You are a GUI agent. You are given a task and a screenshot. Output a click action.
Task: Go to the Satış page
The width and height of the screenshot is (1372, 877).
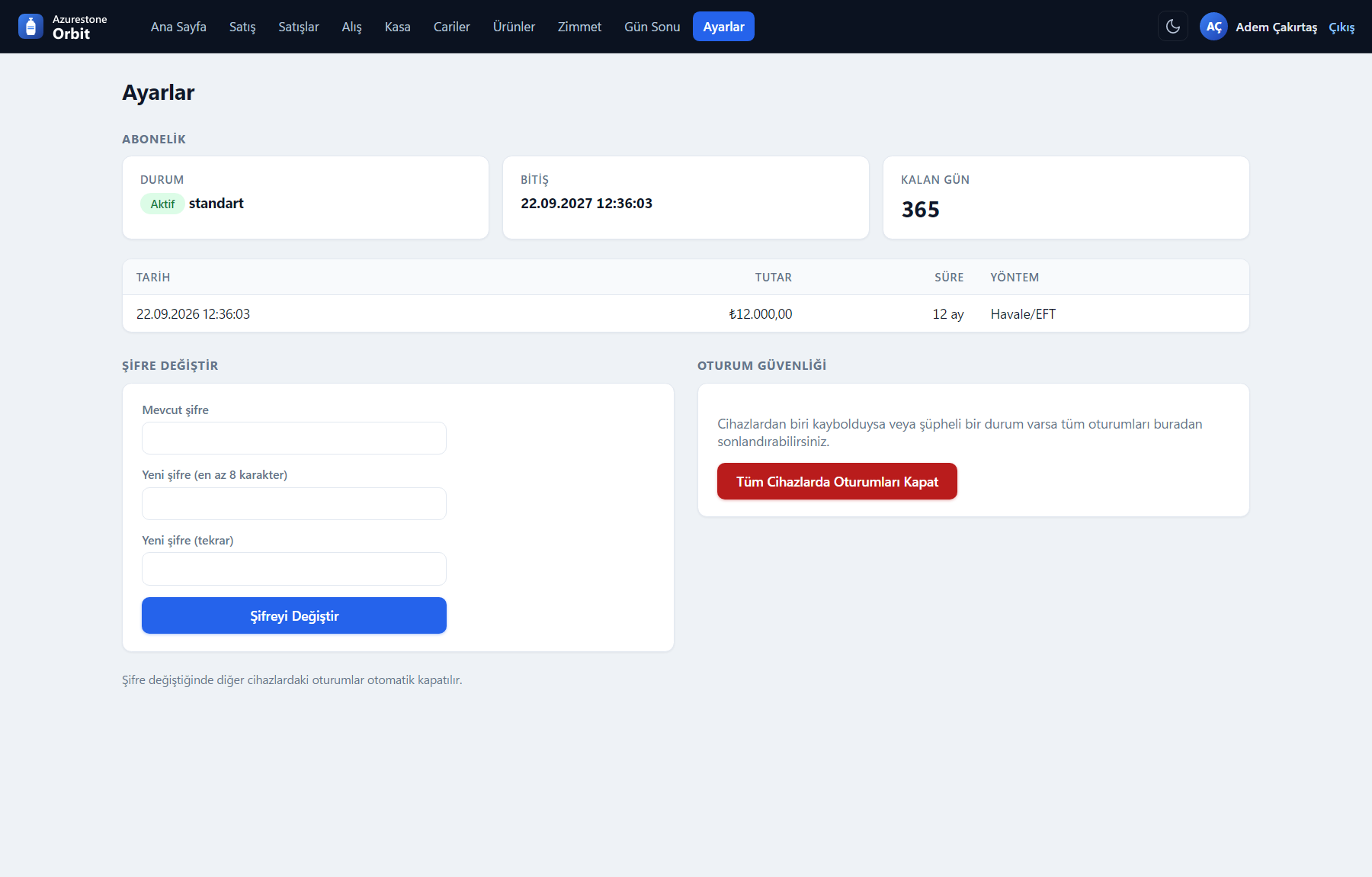click(x=242, y=27)
